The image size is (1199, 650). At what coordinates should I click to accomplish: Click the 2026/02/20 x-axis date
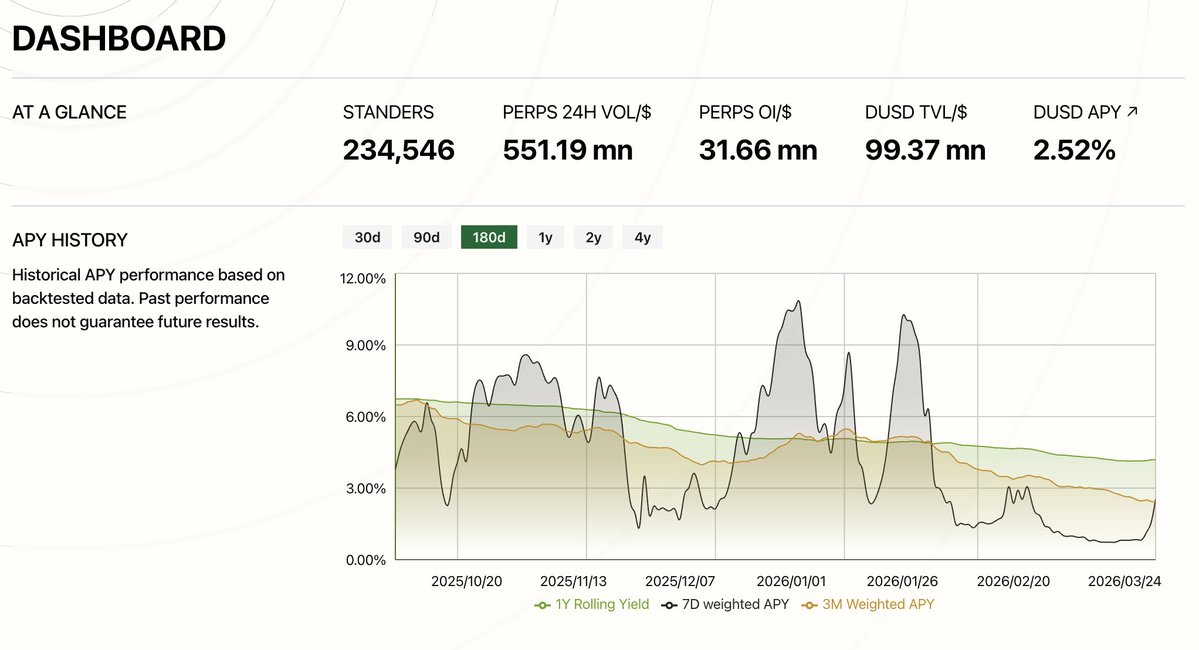[1013, 581]
